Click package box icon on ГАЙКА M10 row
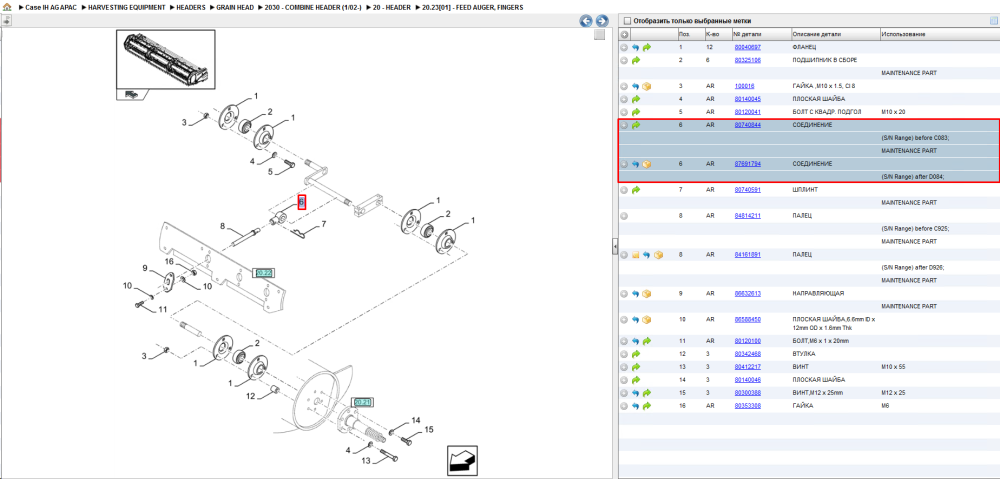The image size is (1000, 479). tap(647, 86)
